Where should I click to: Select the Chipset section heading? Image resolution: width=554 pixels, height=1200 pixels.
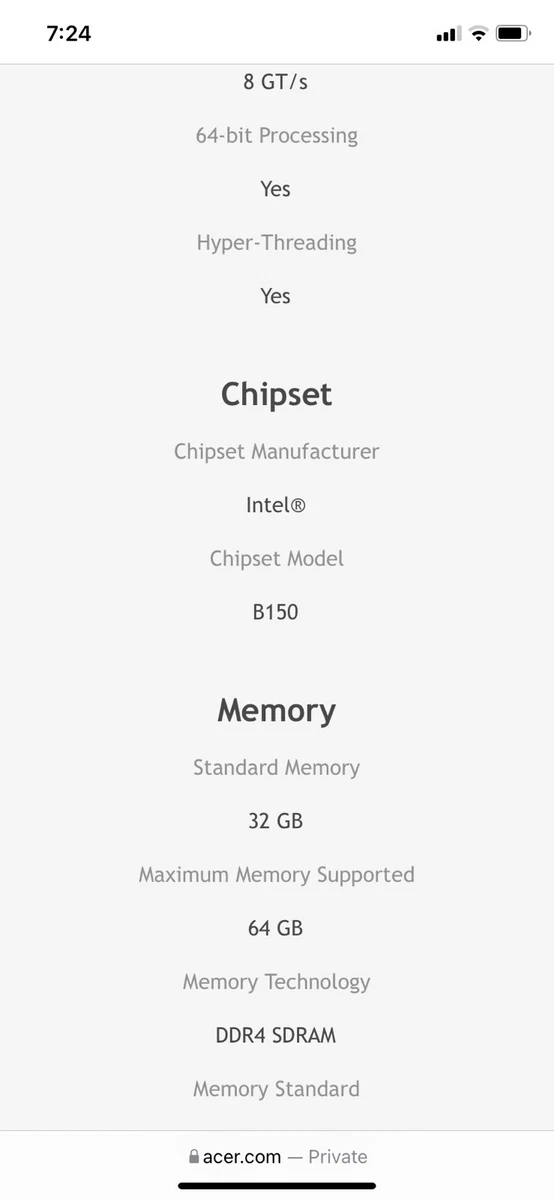276,394
